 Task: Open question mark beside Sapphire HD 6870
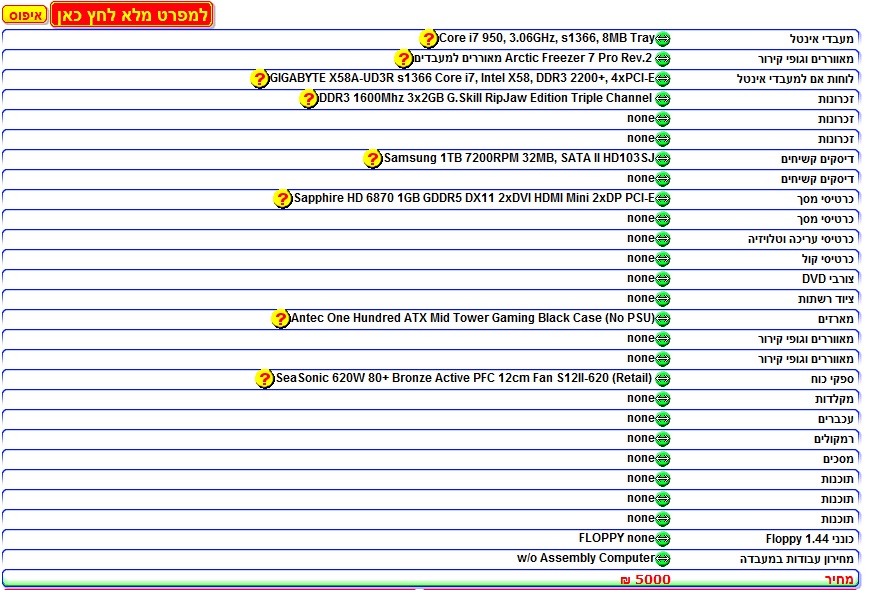[x=283, y=199]
